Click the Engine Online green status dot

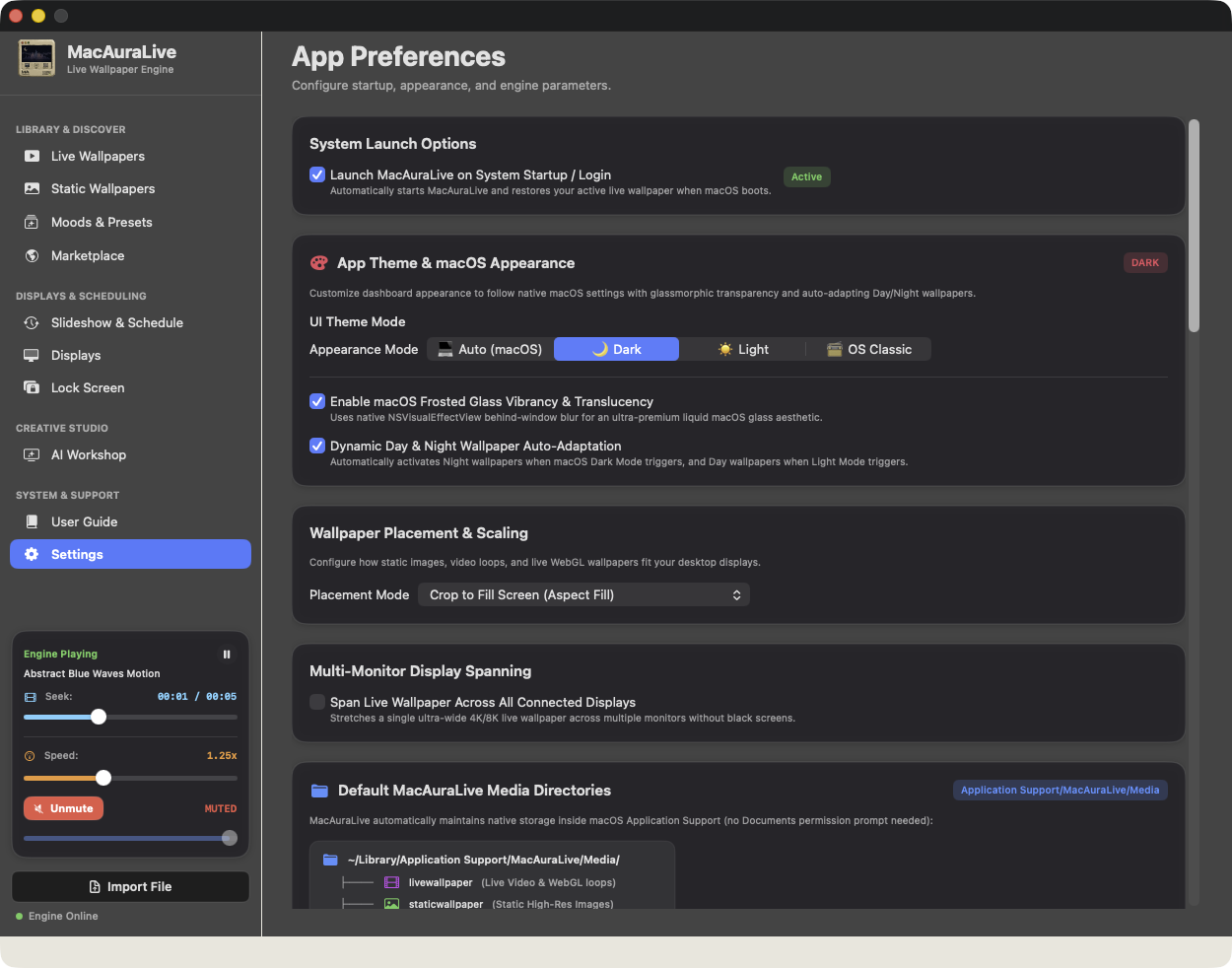19,917
